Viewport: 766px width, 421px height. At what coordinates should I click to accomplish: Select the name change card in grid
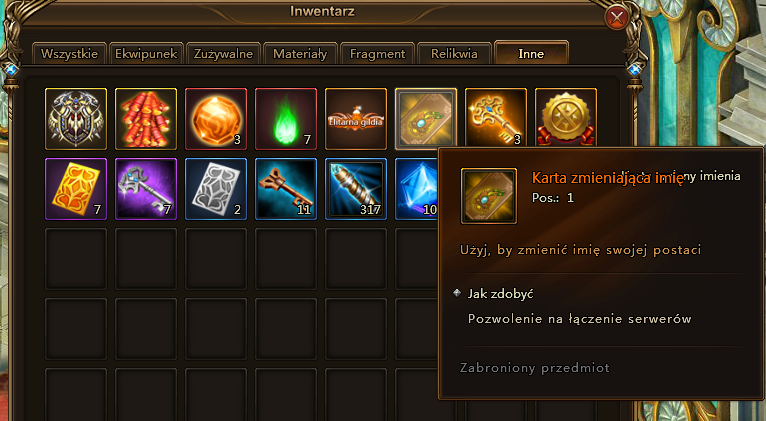click(426, 118)
